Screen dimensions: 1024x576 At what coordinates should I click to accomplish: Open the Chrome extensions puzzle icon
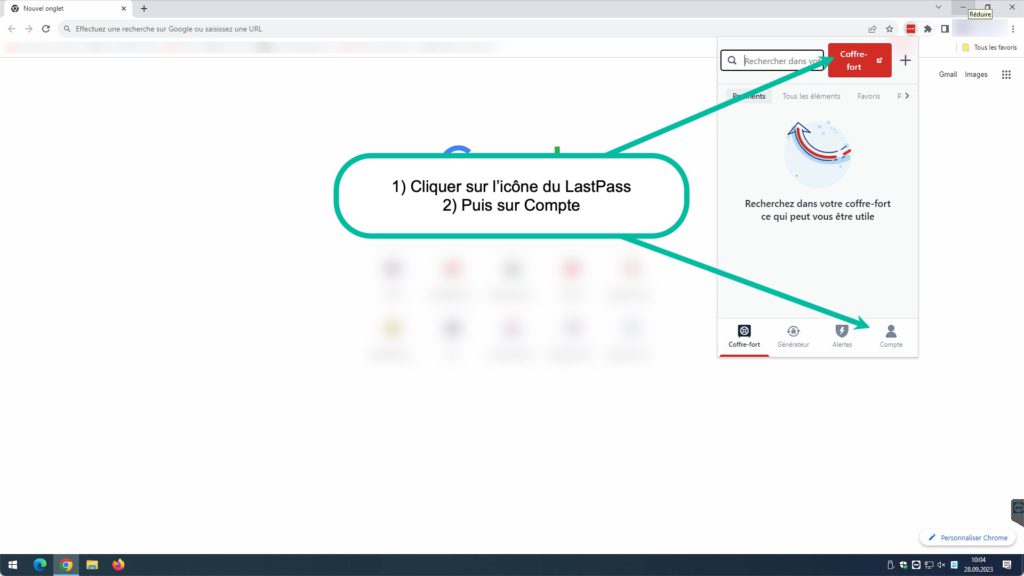[928, 29]
